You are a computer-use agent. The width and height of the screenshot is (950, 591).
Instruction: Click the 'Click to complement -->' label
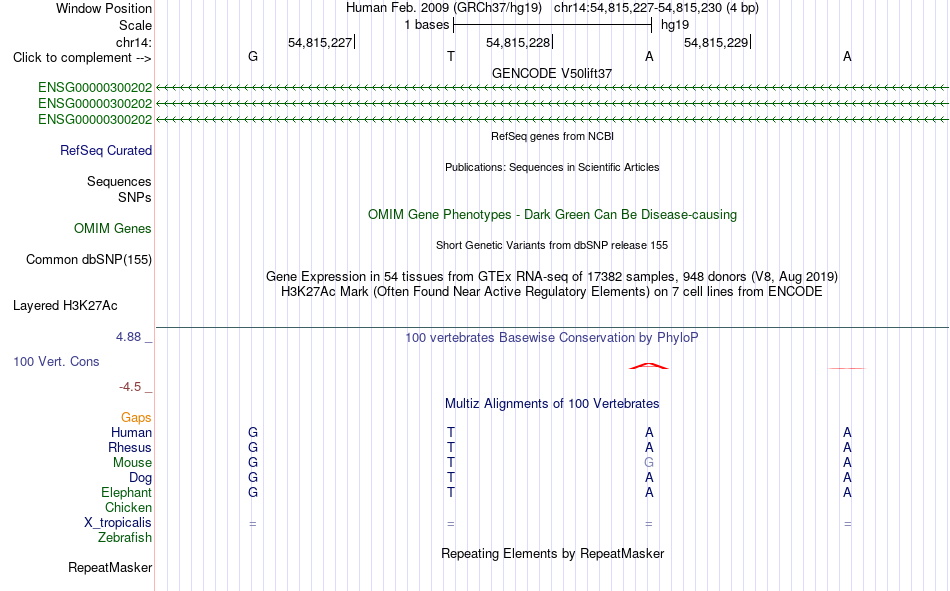tap(82, 58)
